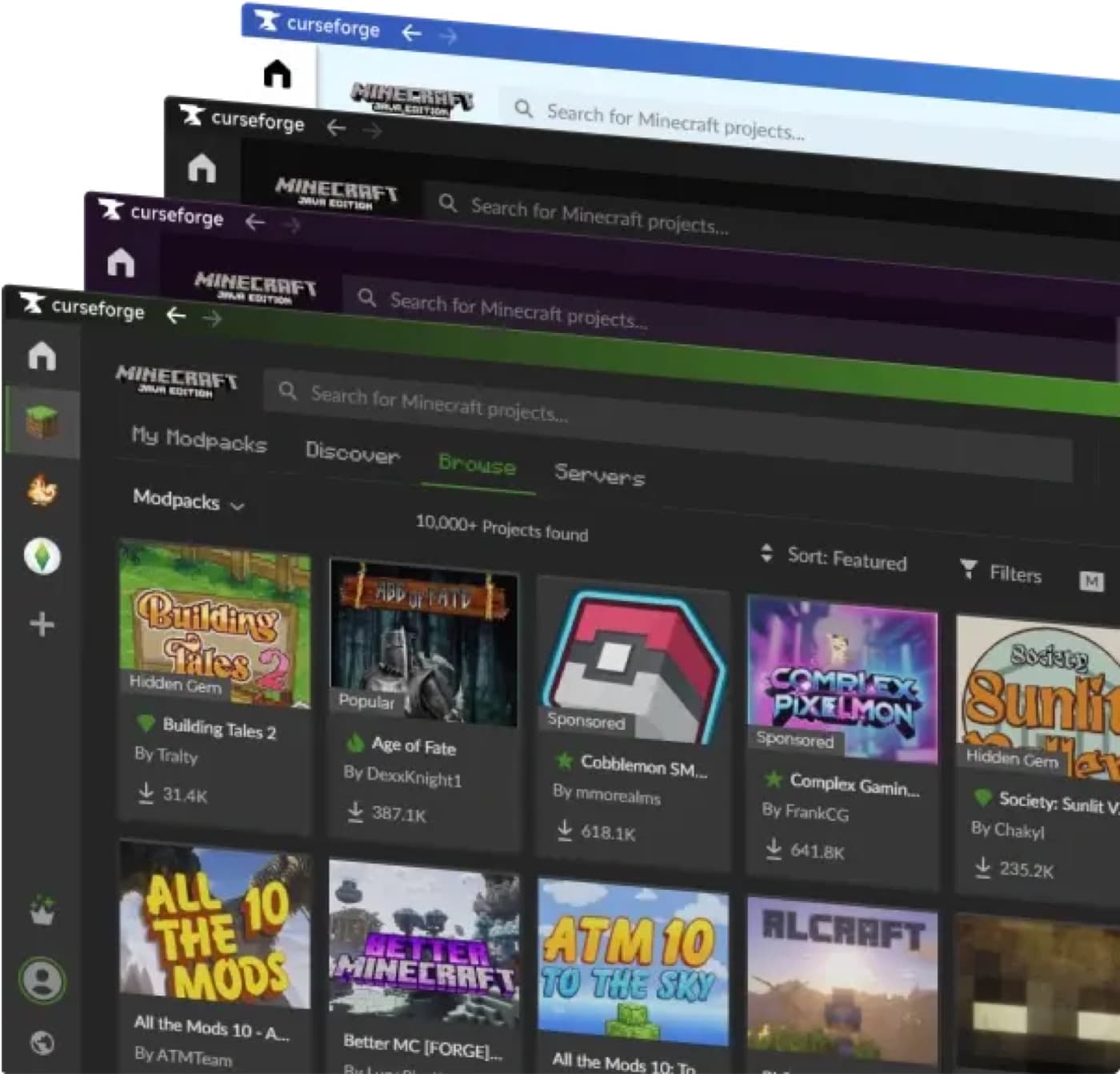The image size is (1120, 1074).
Task: Click the Minecraft Java Edition logo in green window
Action: pyautogui.click(x=177, y=381)
